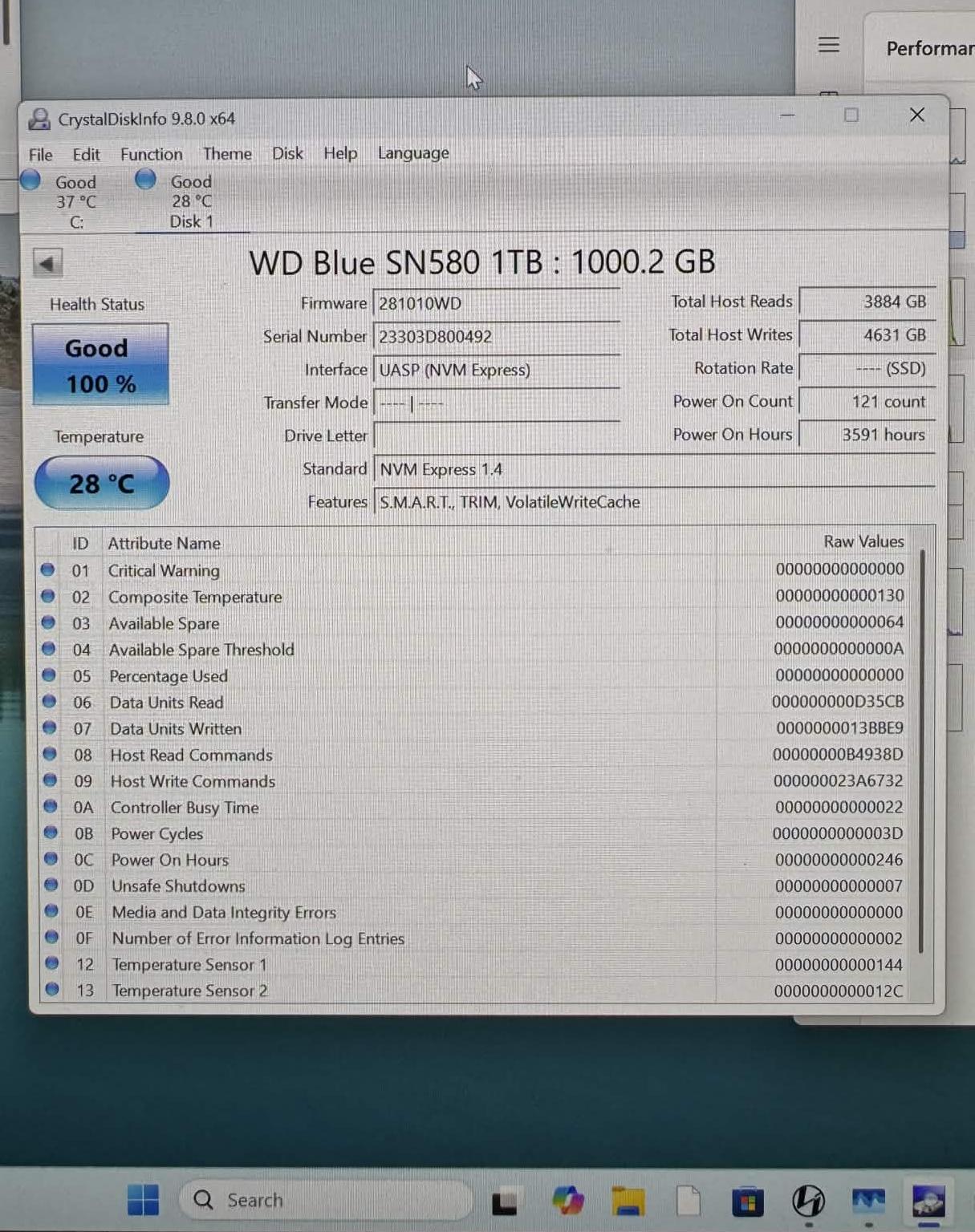Viewport: 975px width, 1232px height.
Task: Click the status dot of Power Cycles row
Action: pos(51,833)
